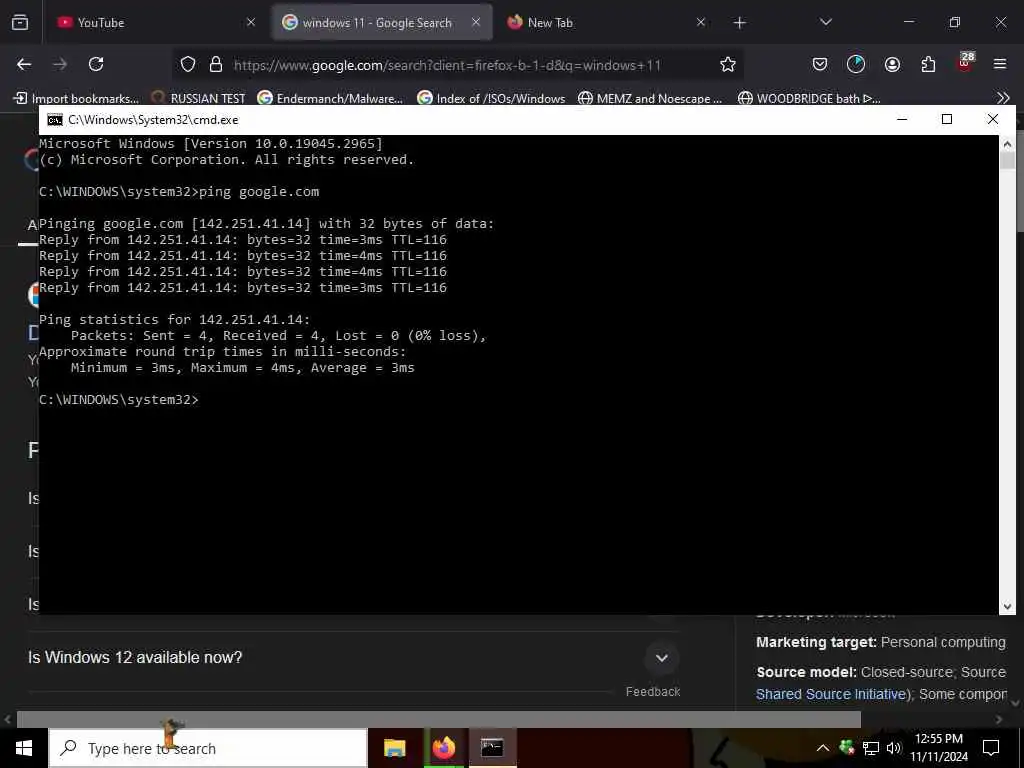Viewport: 1024px width, 768px height.
Task: Open a new tab with plus button
Action: click(739, 23)
